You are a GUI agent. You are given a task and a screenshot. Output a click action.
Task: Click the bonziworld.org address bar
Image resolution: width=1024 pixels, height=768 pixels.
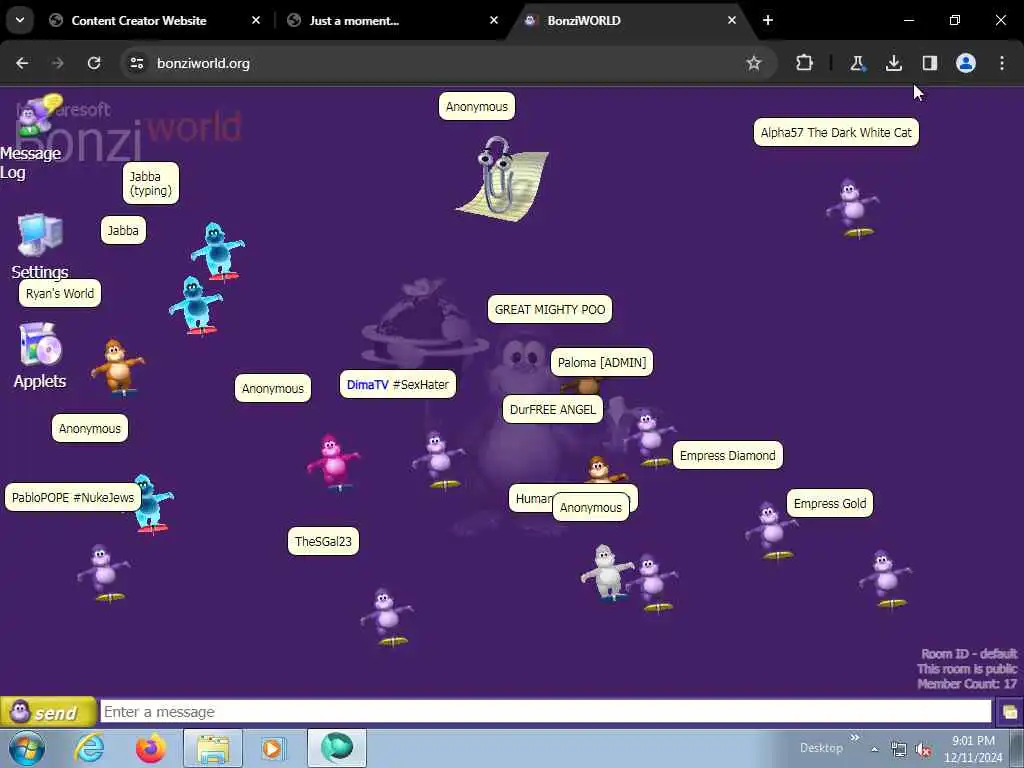448,63
